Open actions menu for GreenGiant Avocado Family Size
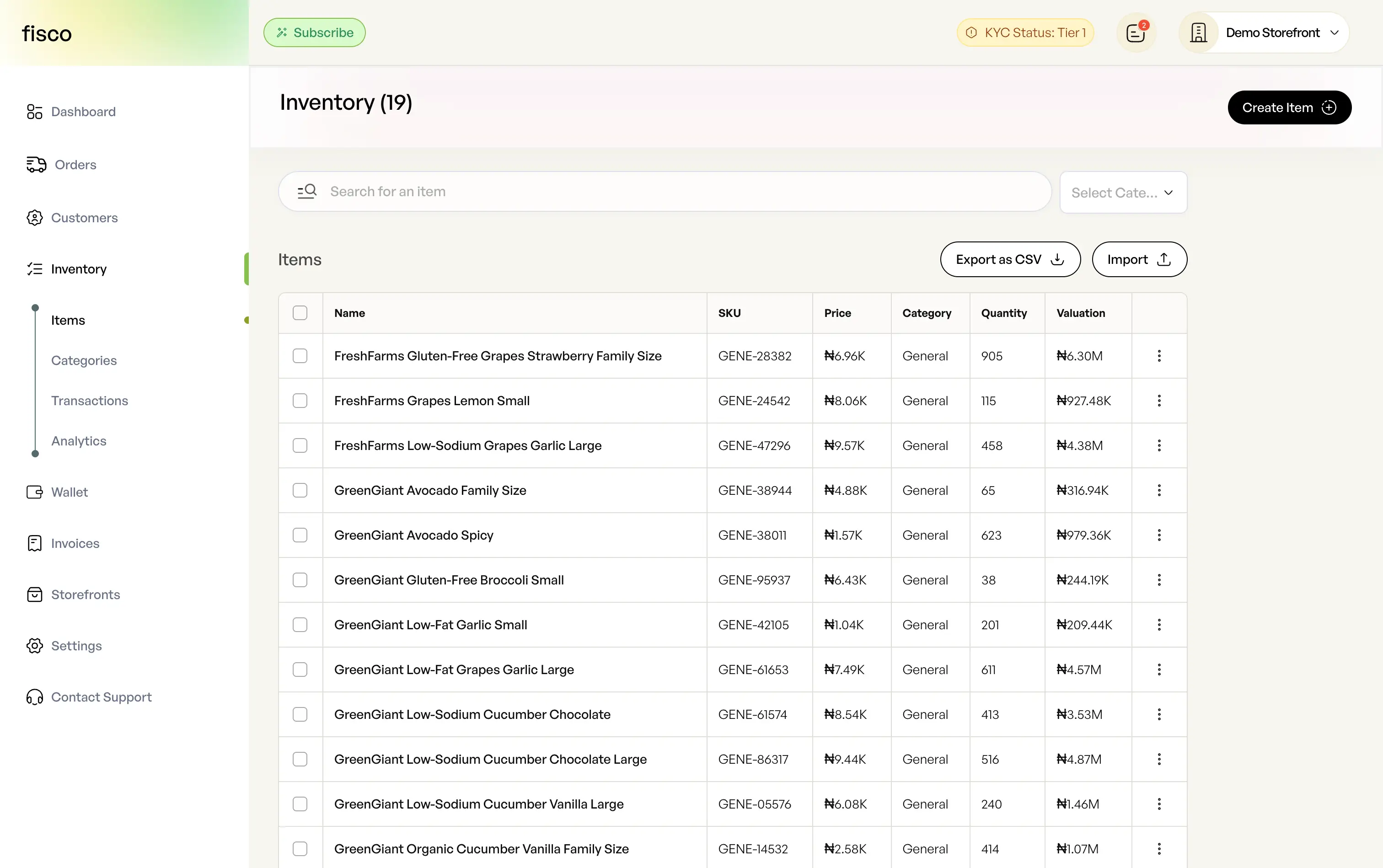 click(x=1159, y=490)
